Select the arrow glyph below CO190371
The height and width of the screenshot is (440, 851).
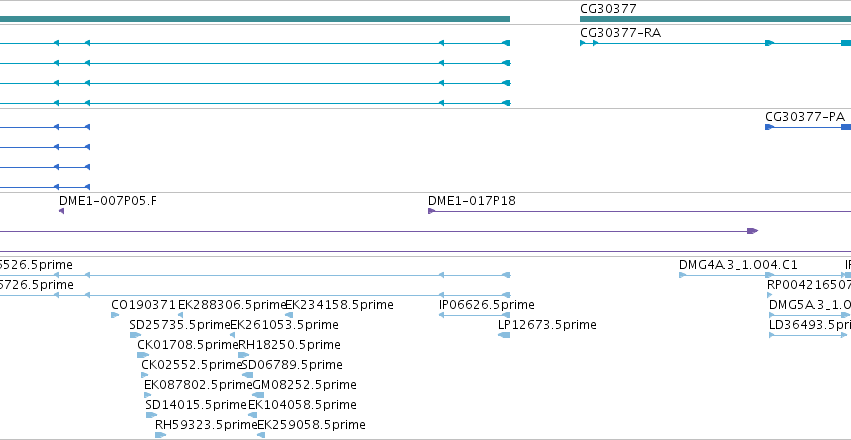point(115,315)
